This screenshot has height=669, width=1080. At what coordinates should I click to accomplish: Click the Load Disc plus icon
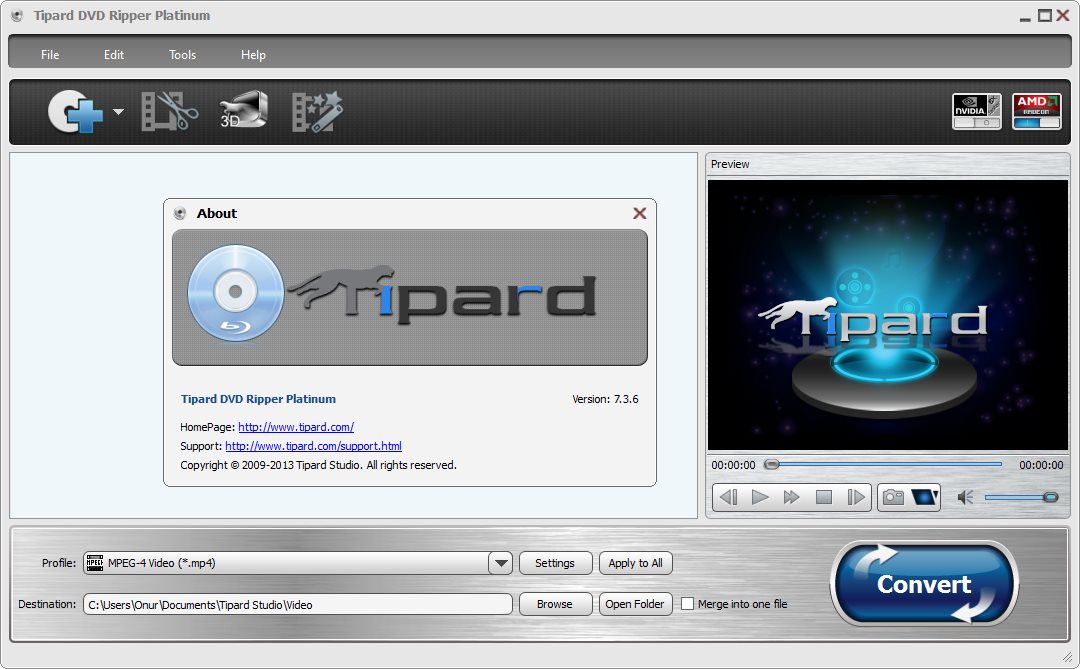(x=74, y=112)
